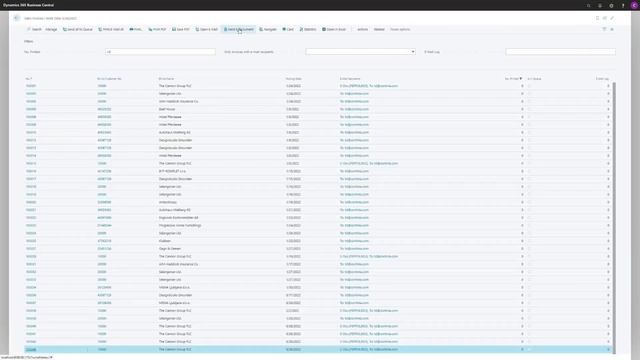Open the No. Printed column filter arrow
Viewport: 640px width, 360px height.
coord(521,79)
